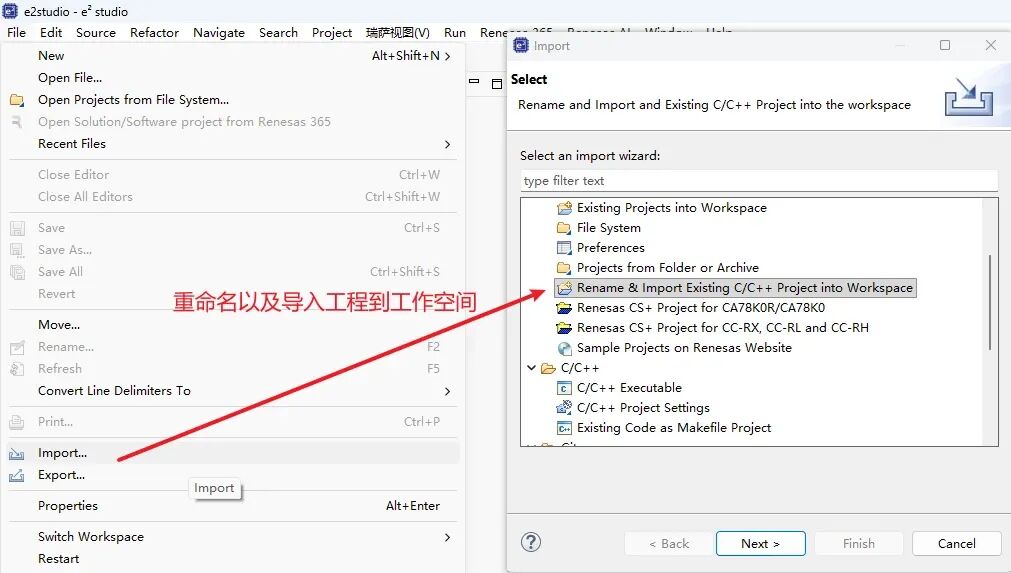Click the C/C++ Executable icon

click(564, 388)
